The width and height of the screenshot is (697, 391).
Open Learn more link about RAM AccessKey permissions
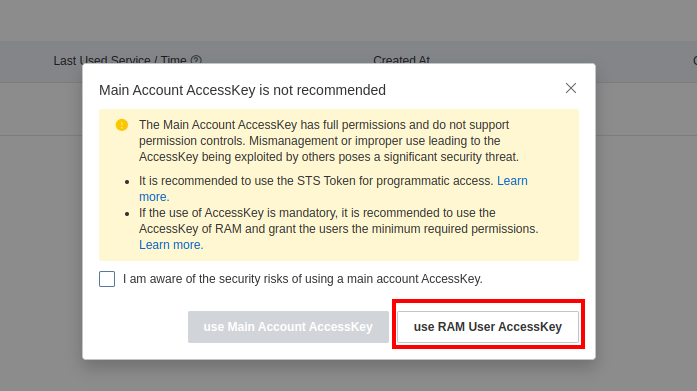[171, 245]
